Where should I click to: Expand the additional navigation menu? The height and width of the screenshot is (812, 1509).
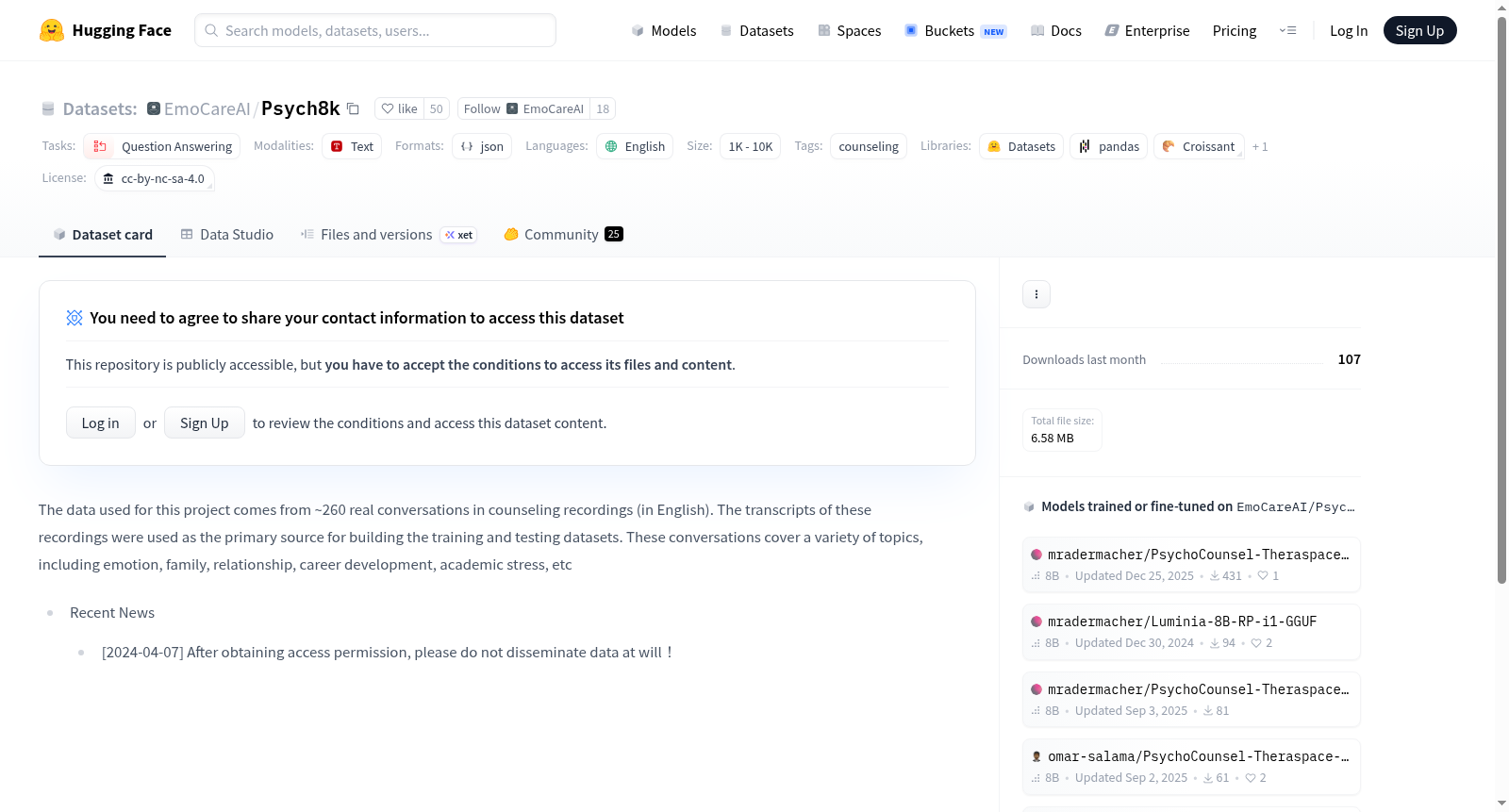(1287, 30)
